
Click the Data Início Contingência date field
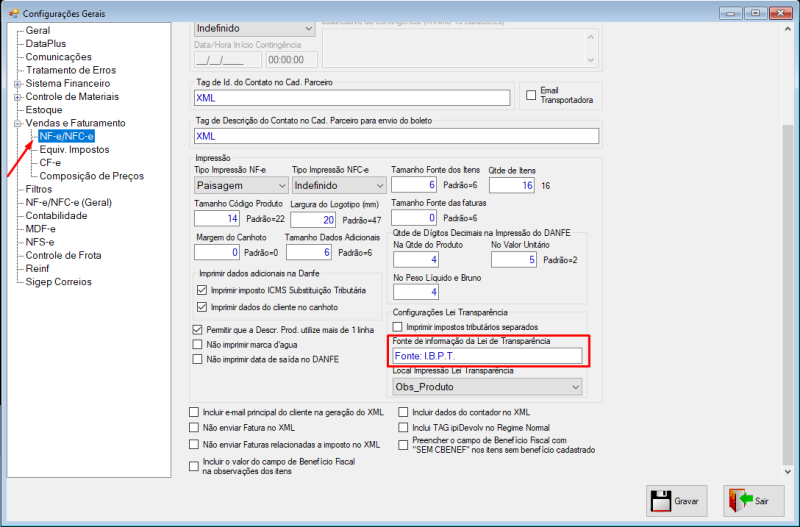tap(228, 60)
